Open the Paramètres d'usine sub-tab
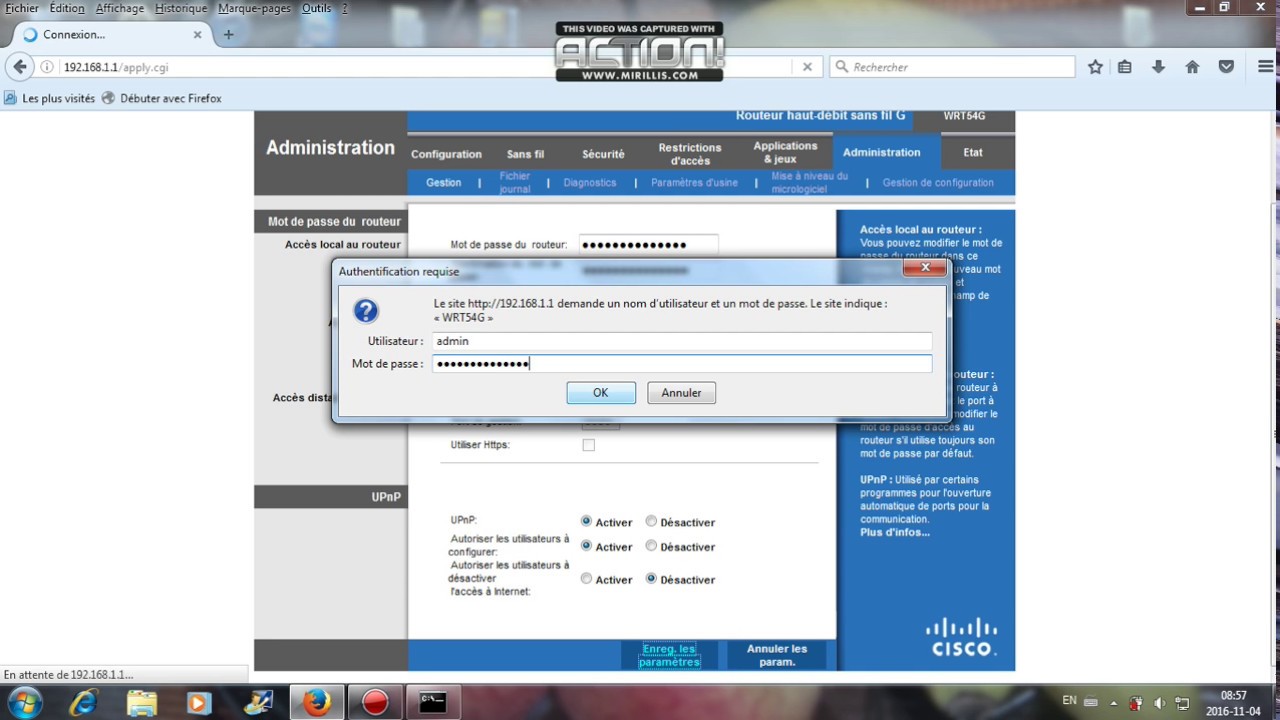Screen dimensions: 1280x720 tap(694, 183)
